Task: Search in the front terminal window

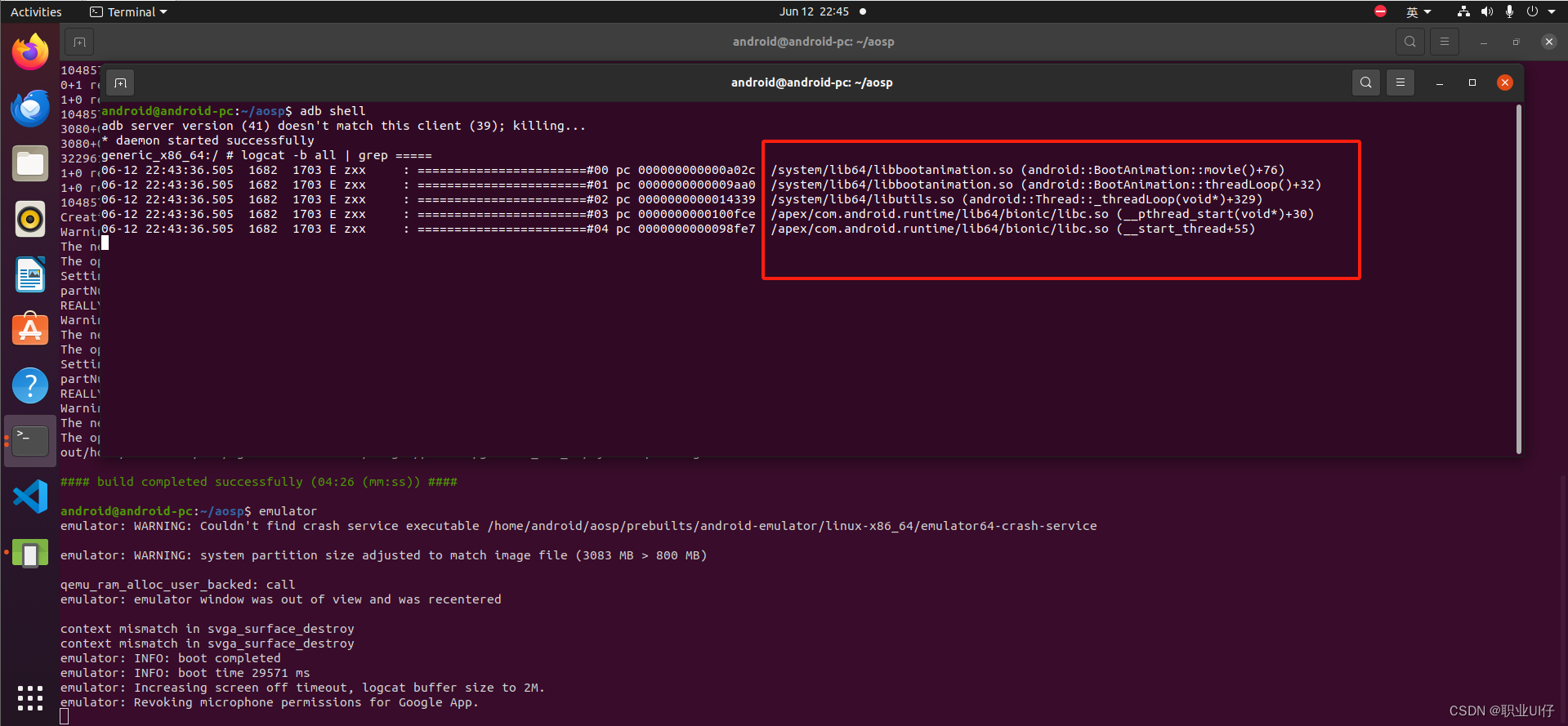Action: click(x=1366, y=82)
